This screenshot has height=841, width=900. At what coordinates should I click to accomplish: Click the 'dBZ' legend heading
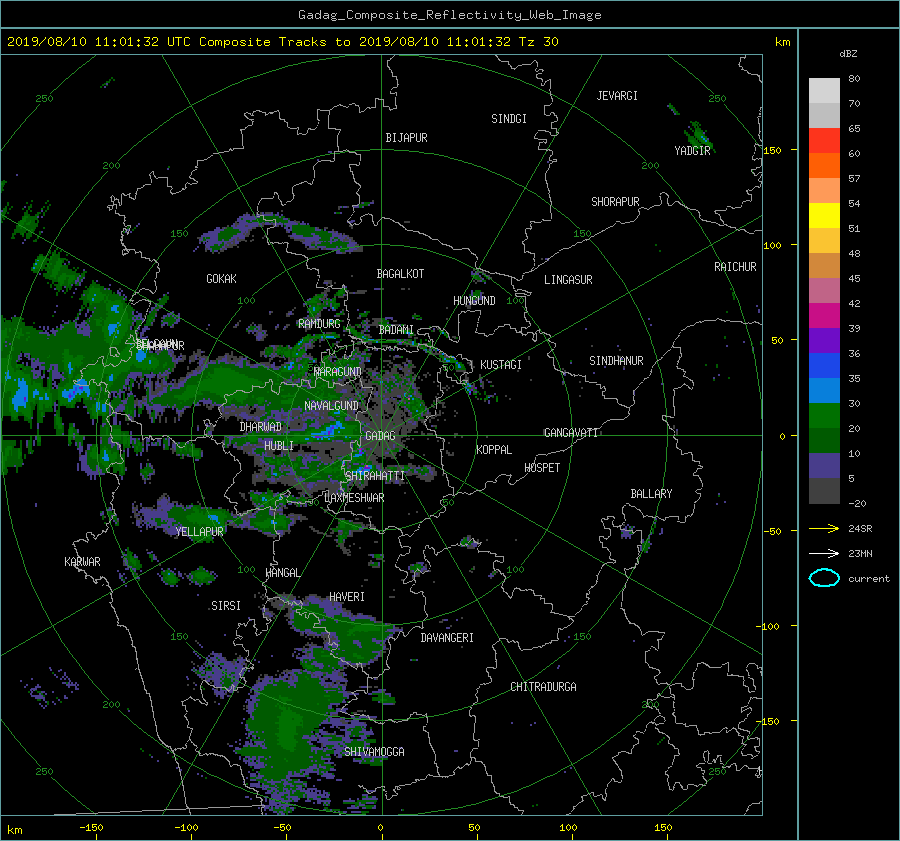(x=848, y=53)
